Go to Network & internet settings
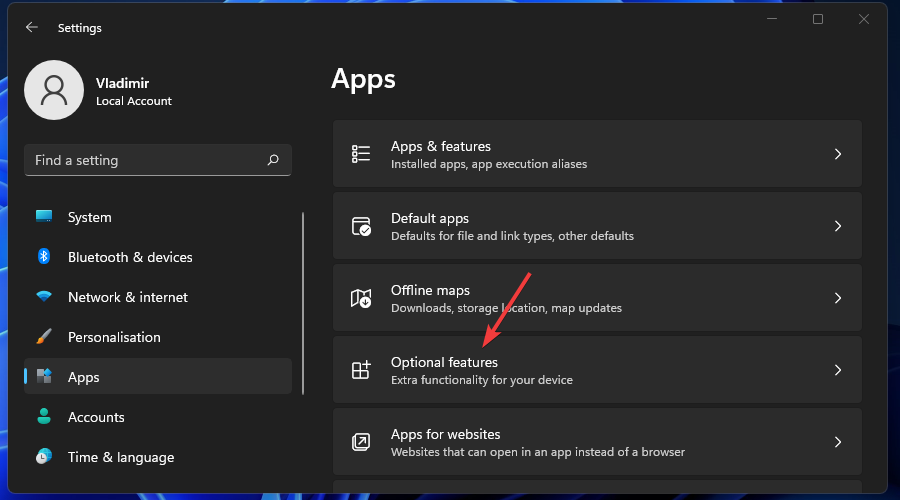 pos(127,297)
